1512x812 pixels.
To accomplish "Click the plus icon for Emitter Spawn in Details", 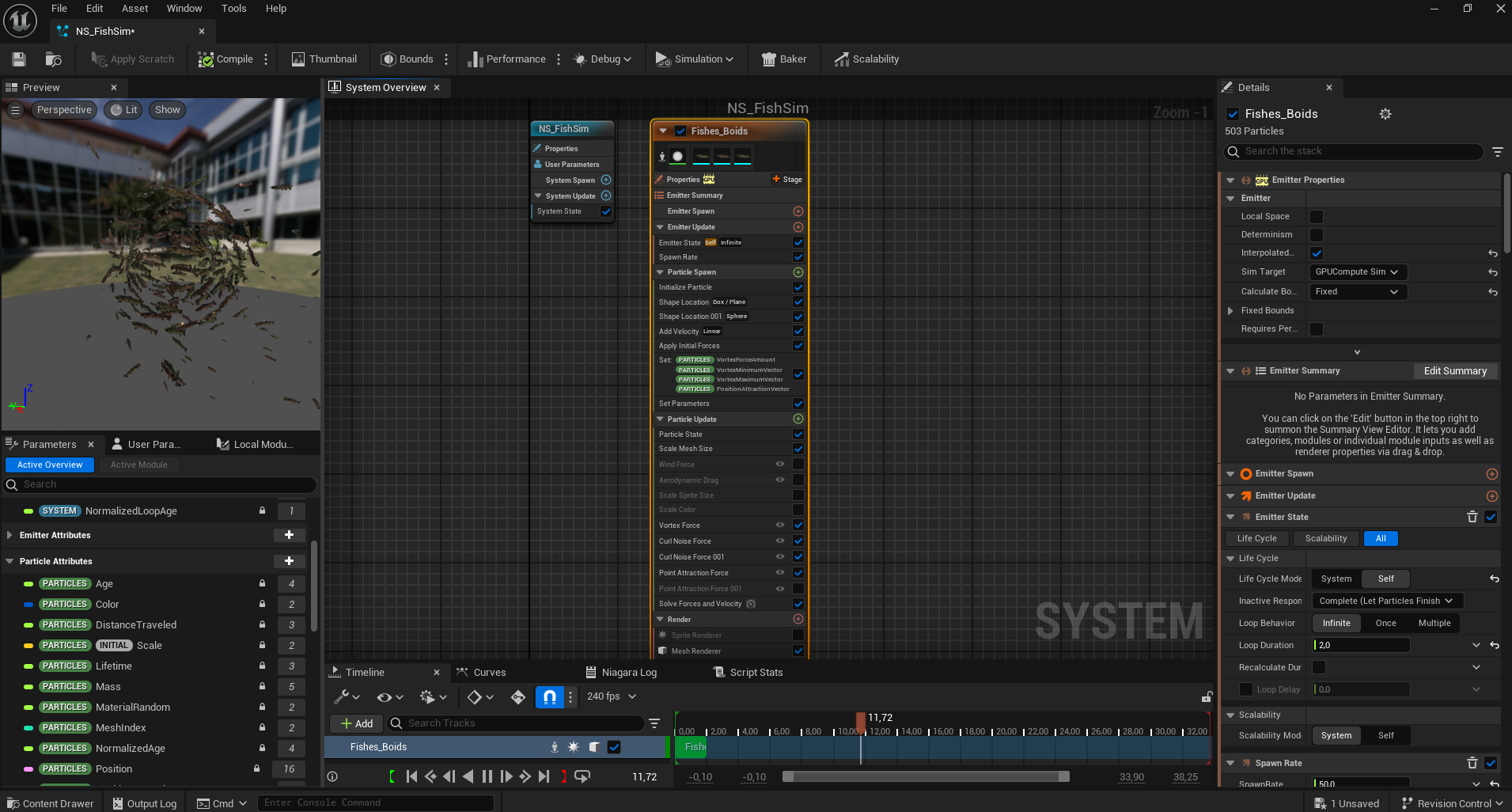I will click(1491, 474).
